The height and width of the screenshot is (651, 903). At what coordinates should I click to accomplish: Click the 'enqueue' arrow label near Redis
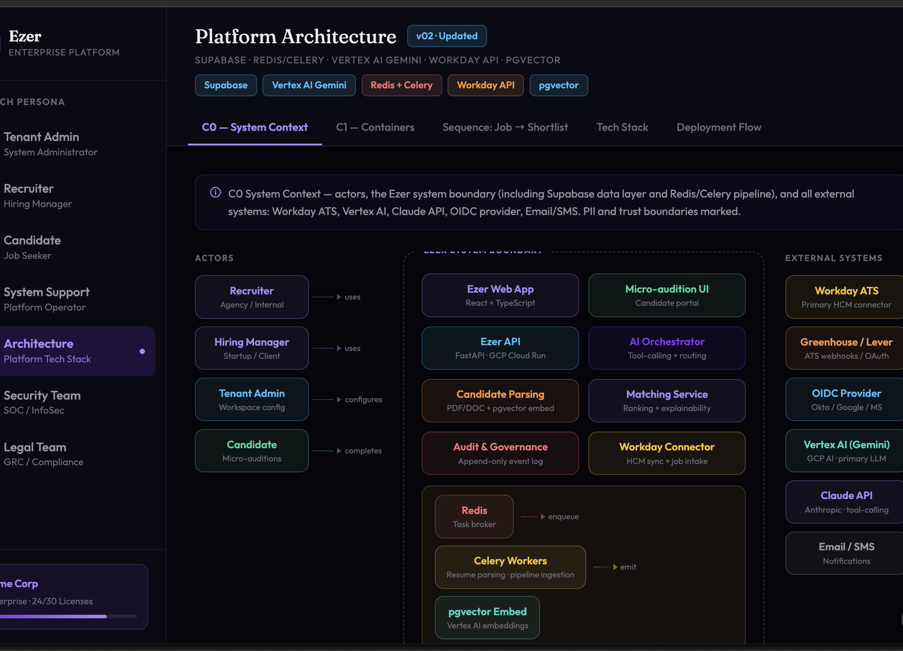563,516
